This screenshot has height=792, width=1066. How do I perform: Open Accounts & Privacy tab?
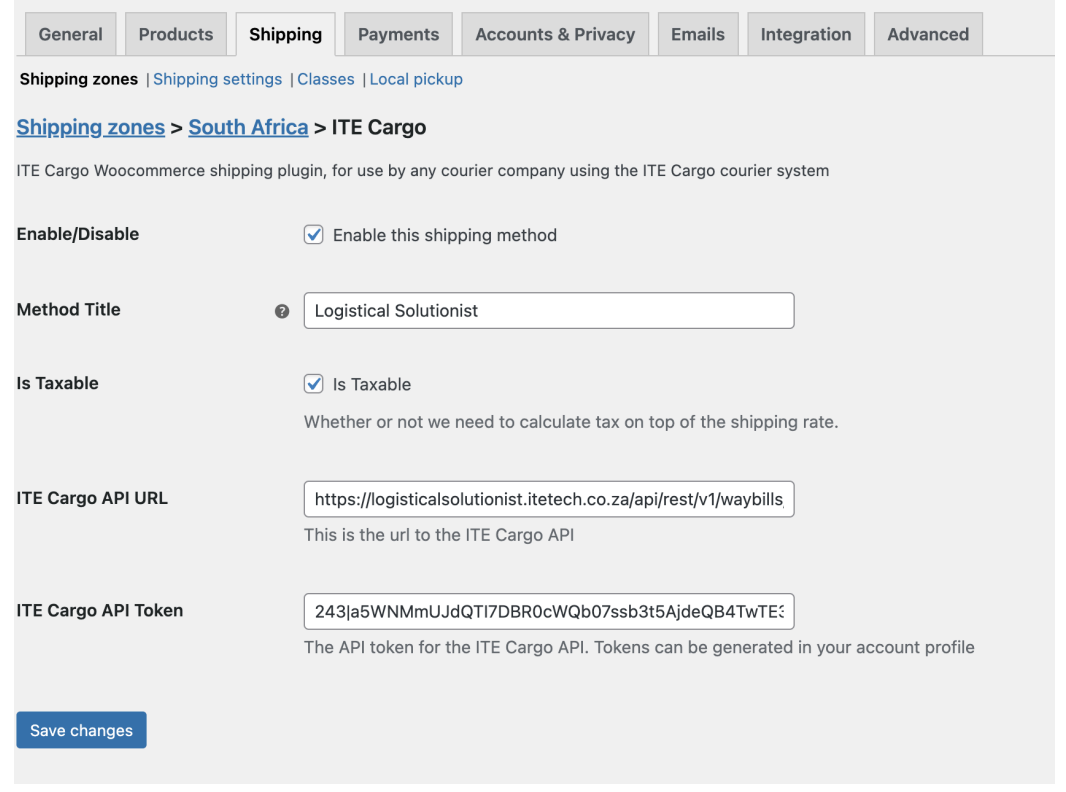tap(555, 34)
